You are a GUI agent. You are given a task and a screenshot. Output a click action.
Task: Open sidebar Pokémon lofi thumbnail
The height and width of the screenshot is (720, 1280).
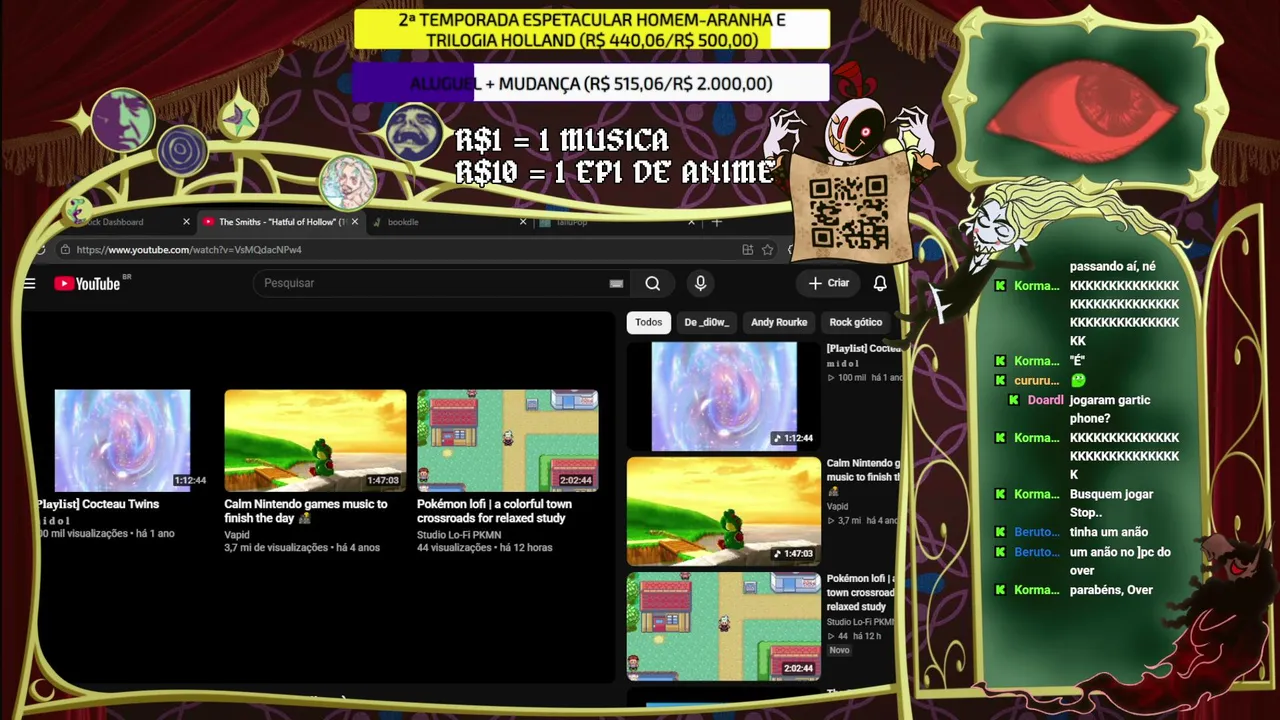click(x=724, y=627)
